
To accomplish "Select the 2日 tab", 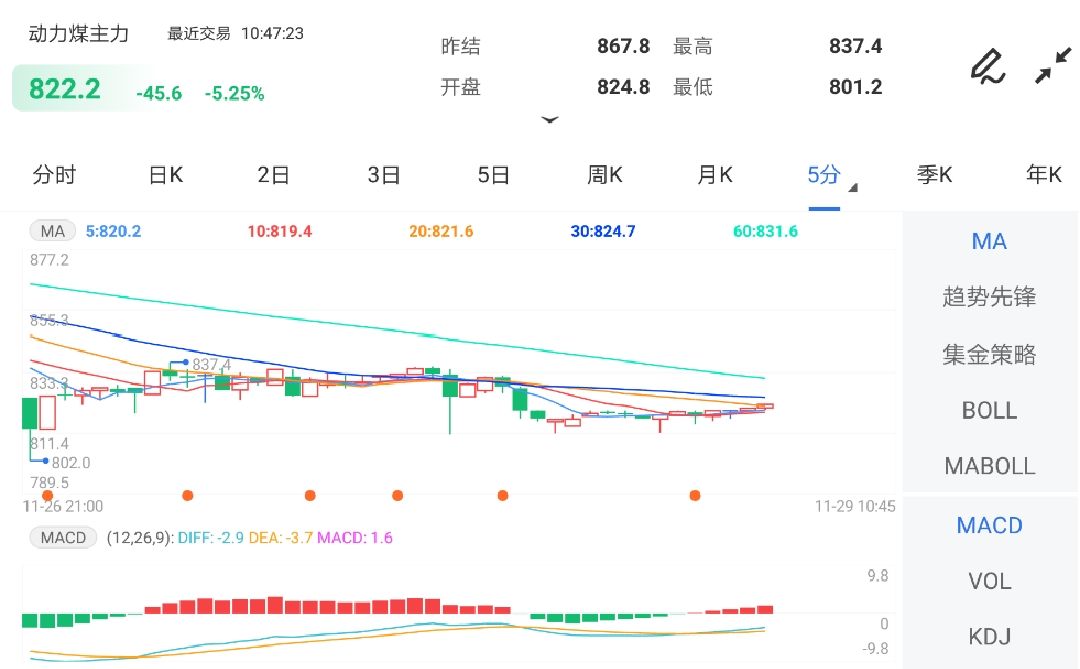I will coord(273,175).
